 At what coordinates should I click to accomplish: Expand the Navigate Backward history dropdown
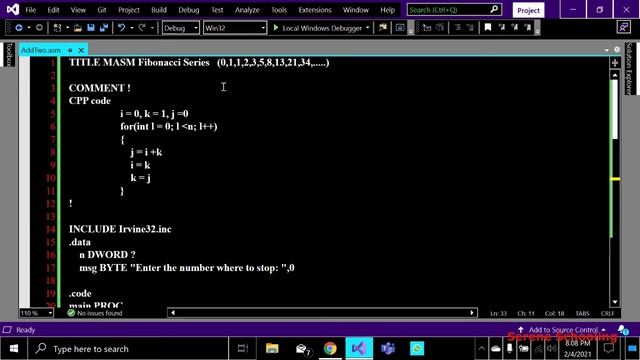29,28
